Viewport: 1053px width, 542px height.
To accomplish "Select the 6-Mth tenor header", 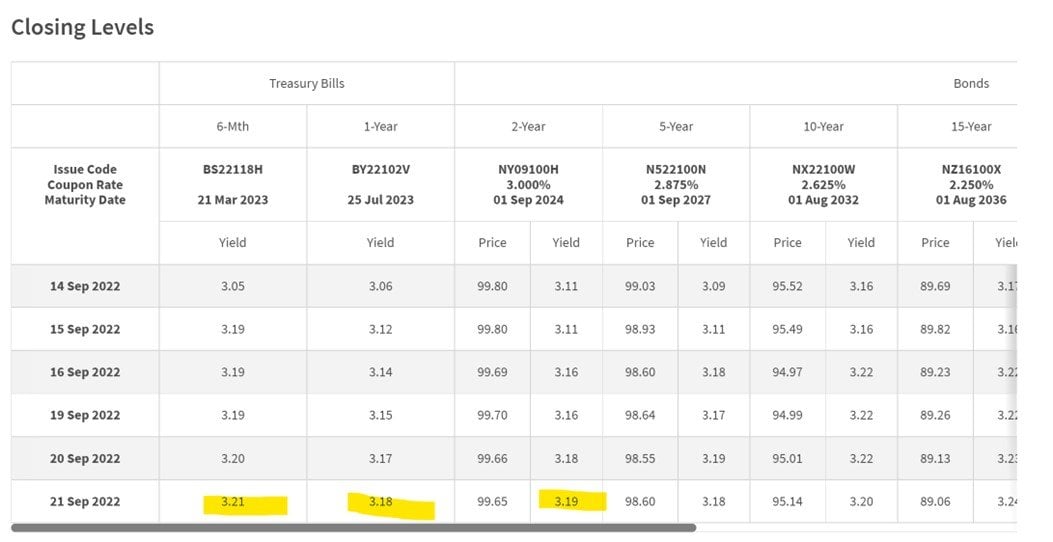I will pos(232,126).
